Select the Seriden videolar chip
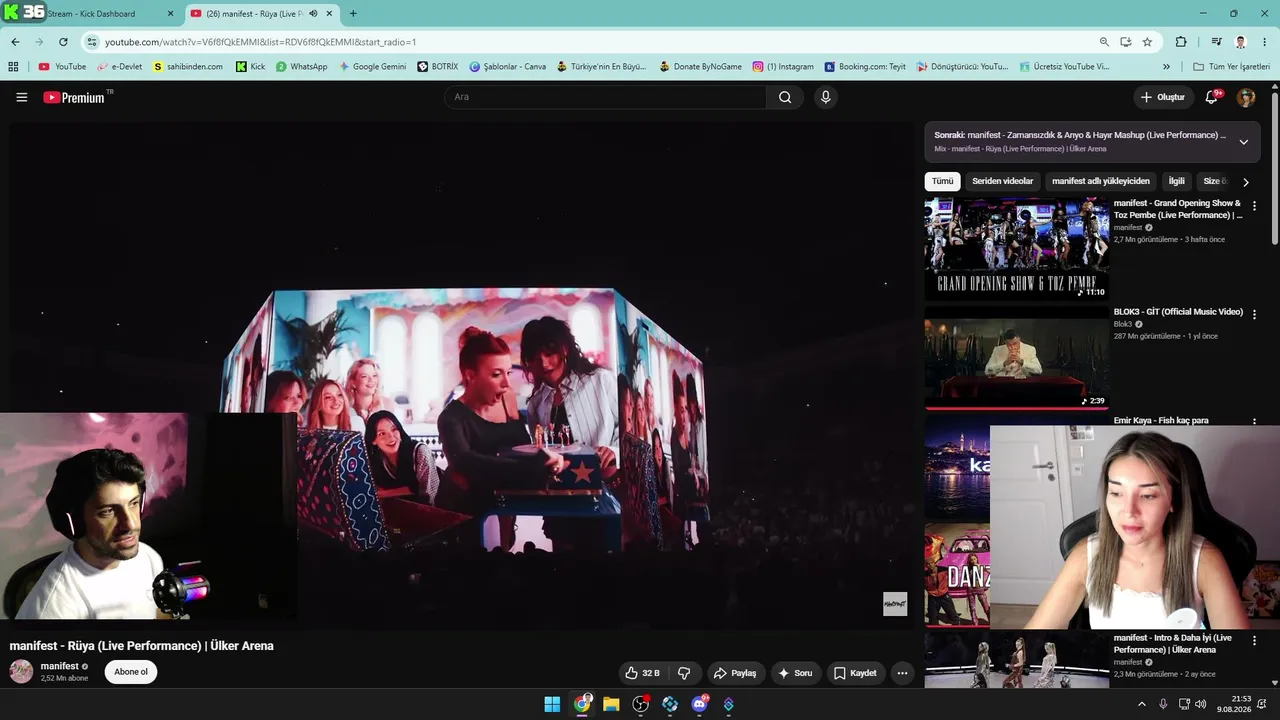Screen dimensions: 1280x720 (x=1002, y=181)
